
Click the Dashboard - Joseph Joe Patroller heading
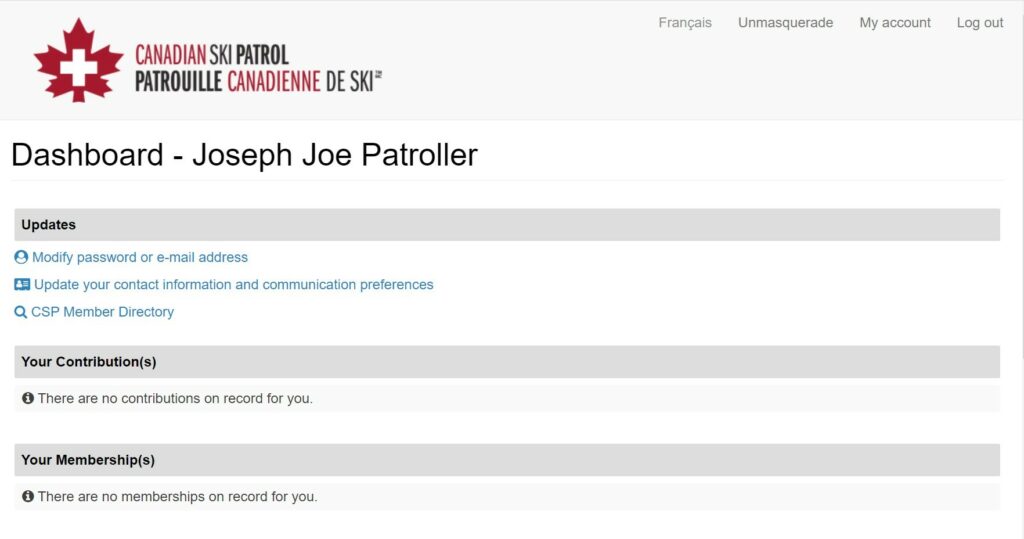click(x=244, y=155)
